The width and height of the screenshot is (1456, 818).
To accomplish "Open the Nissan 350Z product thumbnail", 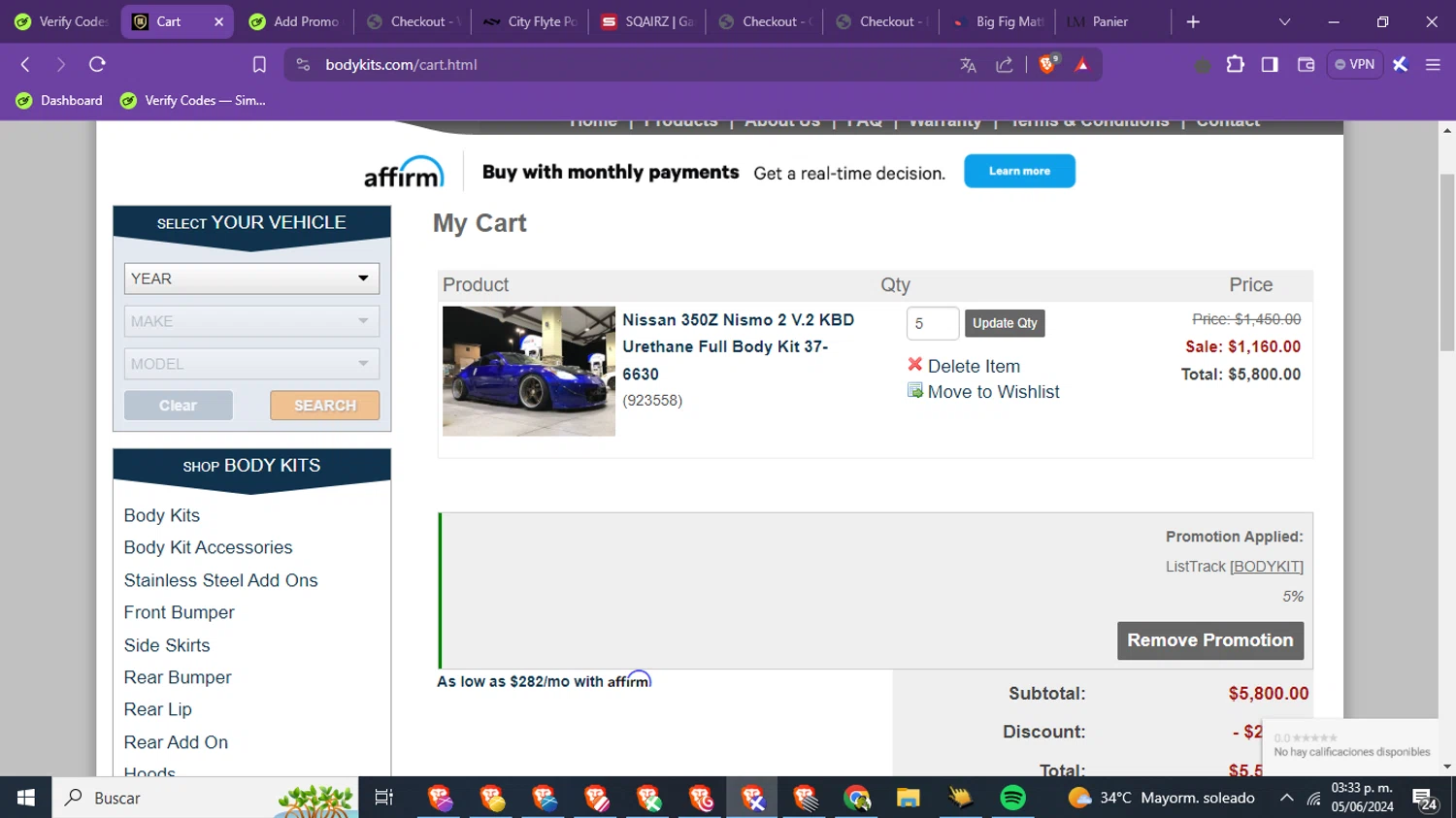I will coord(529,372).
